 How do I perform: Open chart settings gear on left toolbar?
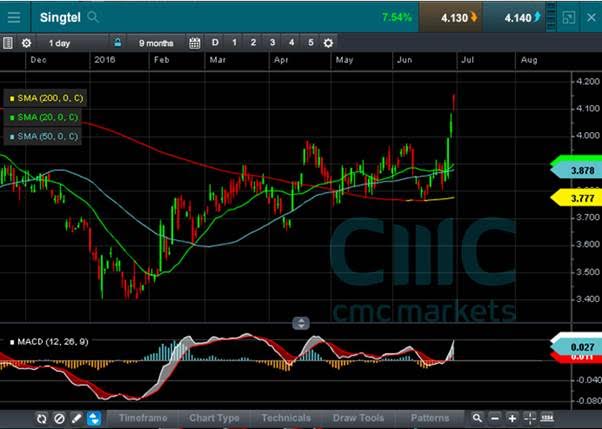[26, 43]
